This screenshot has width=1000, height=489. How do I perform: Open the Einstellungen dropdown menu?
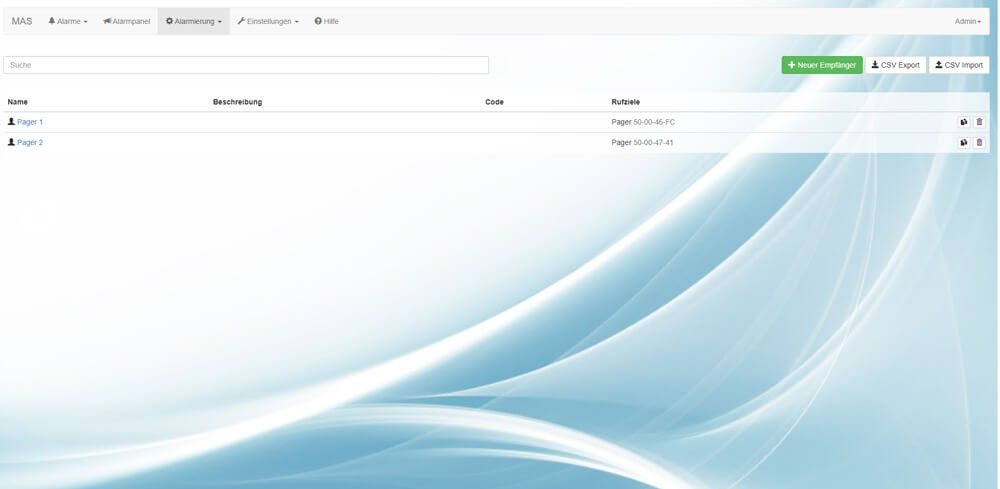click(x=268, y=21)
